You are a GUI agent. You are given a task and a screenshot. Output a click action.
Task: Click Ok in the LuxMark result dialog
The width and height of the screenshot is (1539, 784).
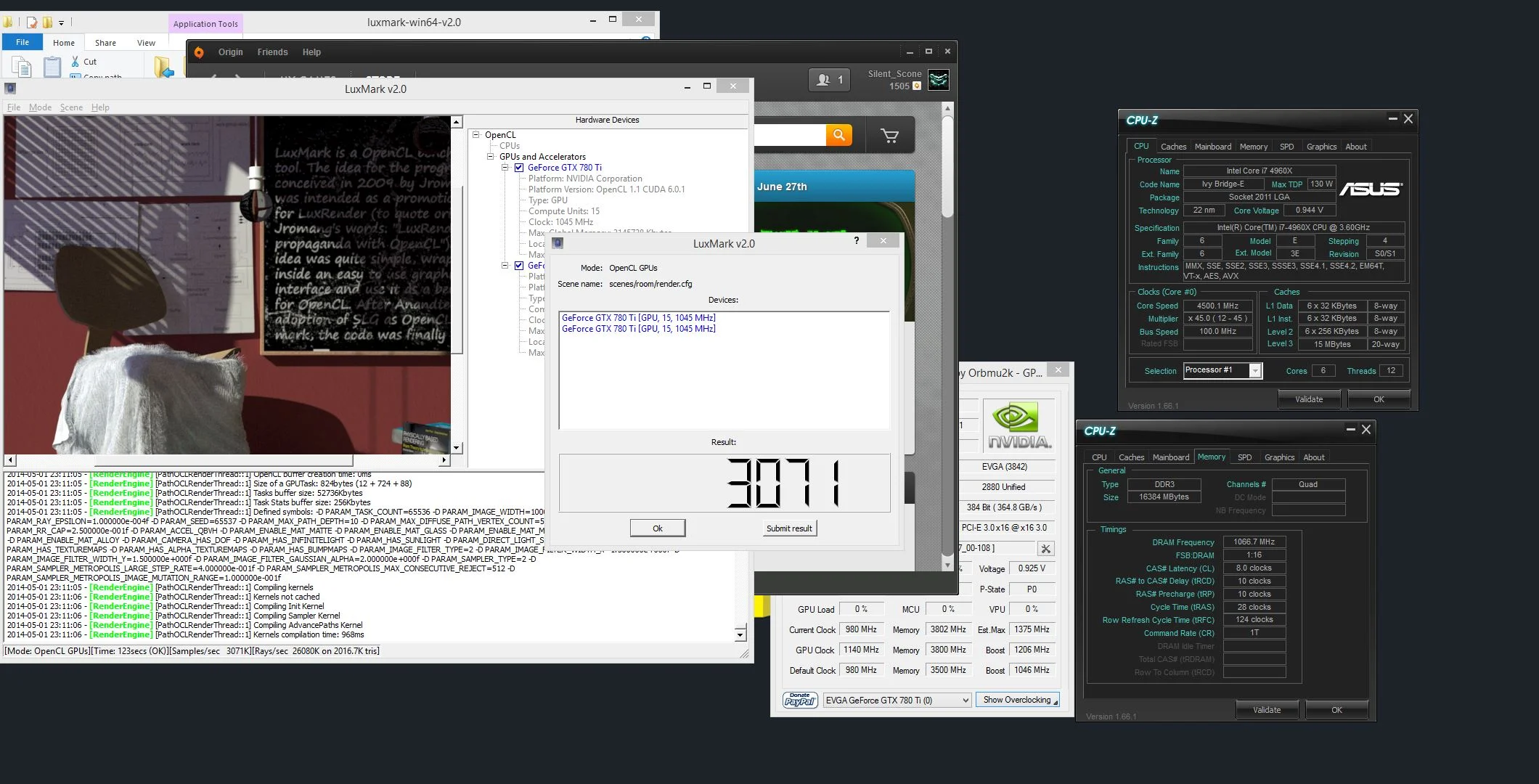[658, 528]
